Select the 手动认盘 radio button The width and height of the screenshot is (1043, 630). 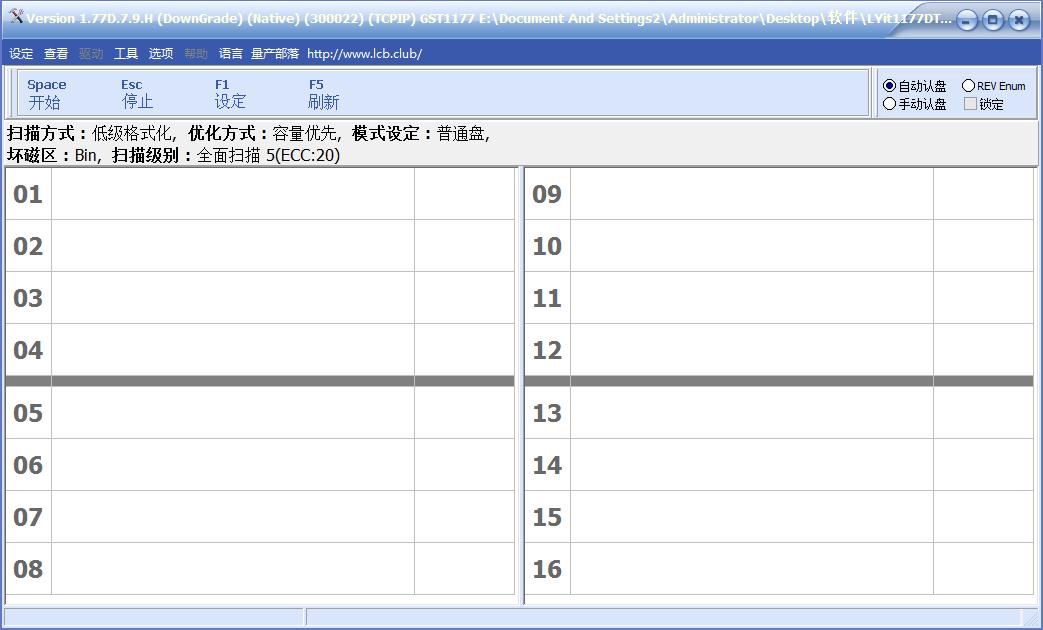pos(915,104)
